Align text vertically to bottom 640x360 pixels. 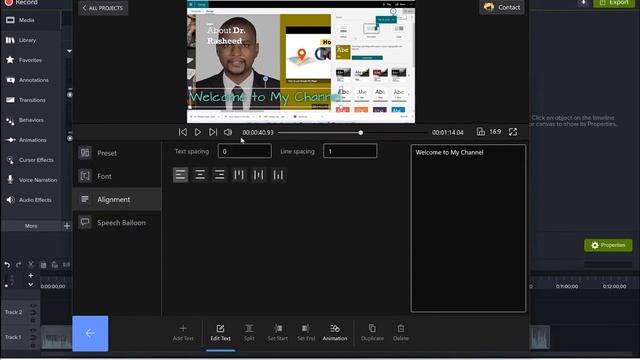pyautogui.click(x=278, y=175)
